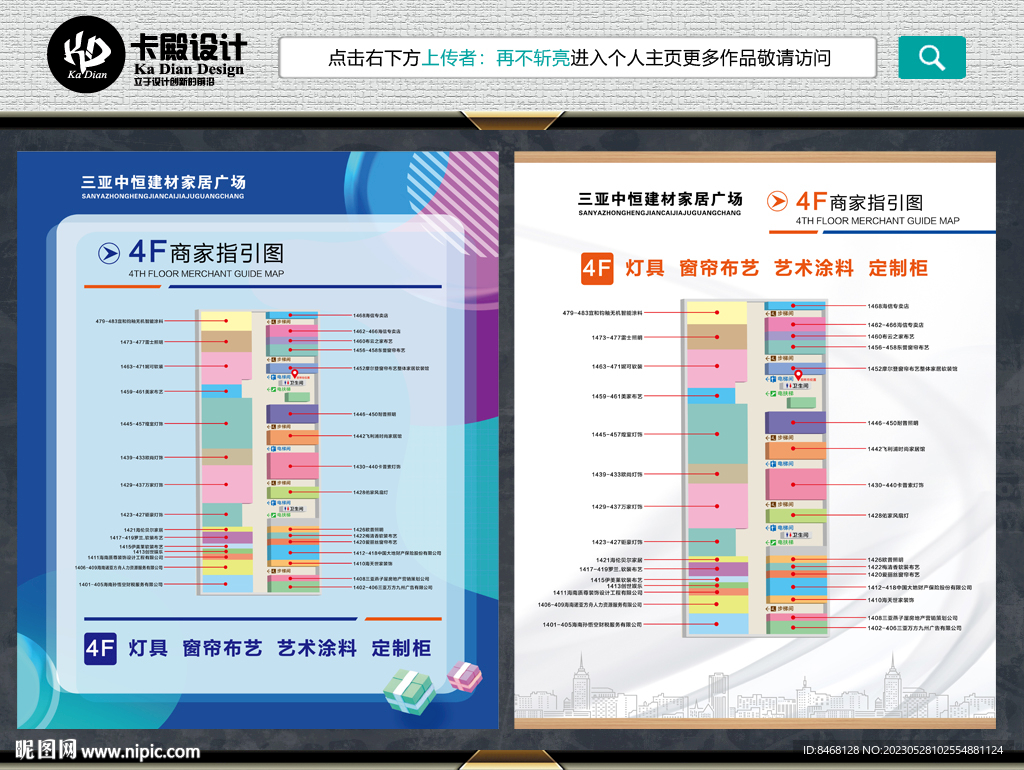Click the 1423-427 label on right poster
Viewport: 1024px width, 770px height.
tap(617, 542)
